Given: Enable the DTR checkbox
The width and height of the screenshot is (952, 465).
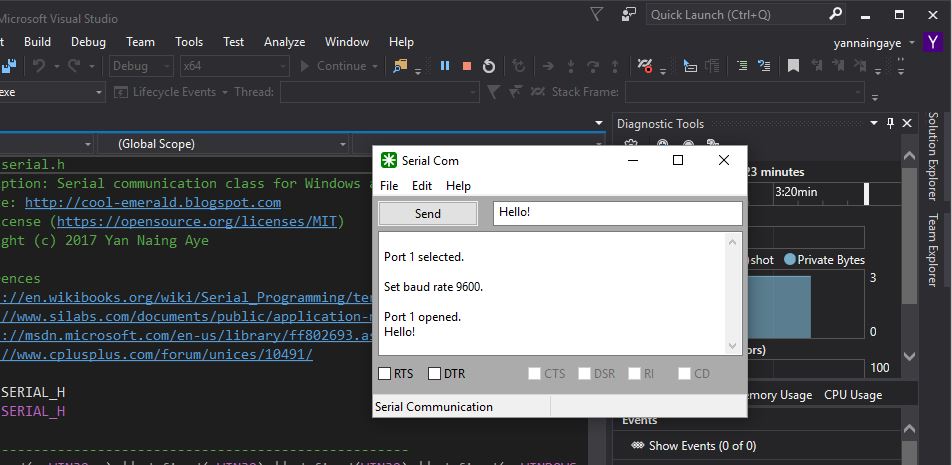Looking at the screenshot, I should 434,374.
